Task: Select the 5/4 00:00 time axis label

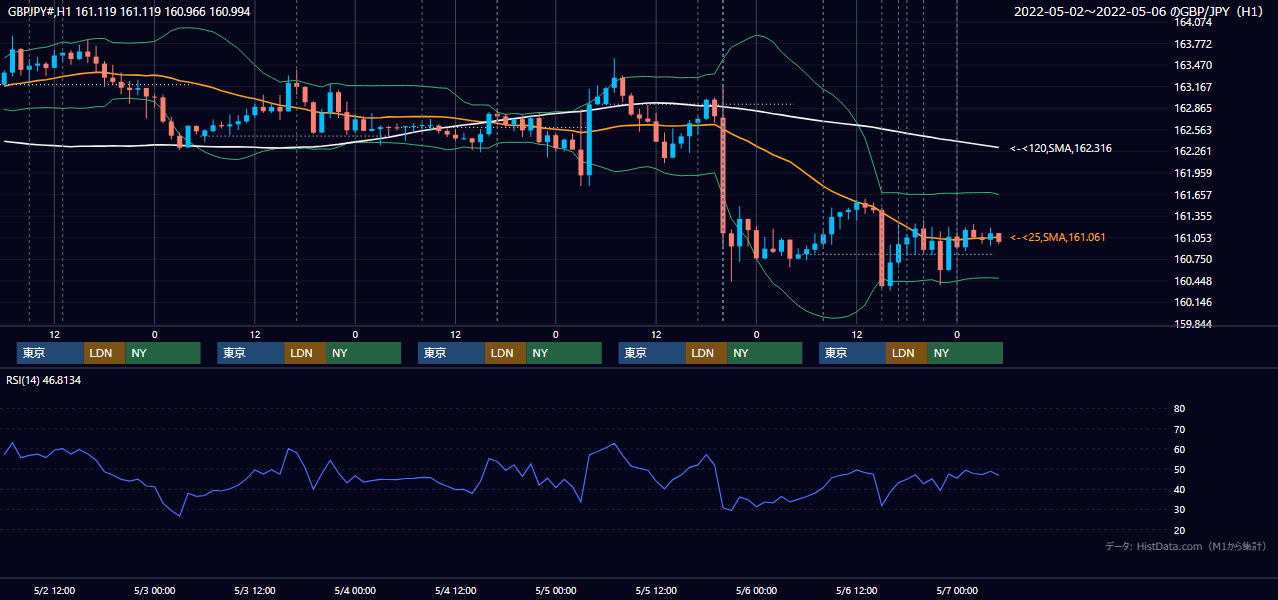Action: click(355, 590)
